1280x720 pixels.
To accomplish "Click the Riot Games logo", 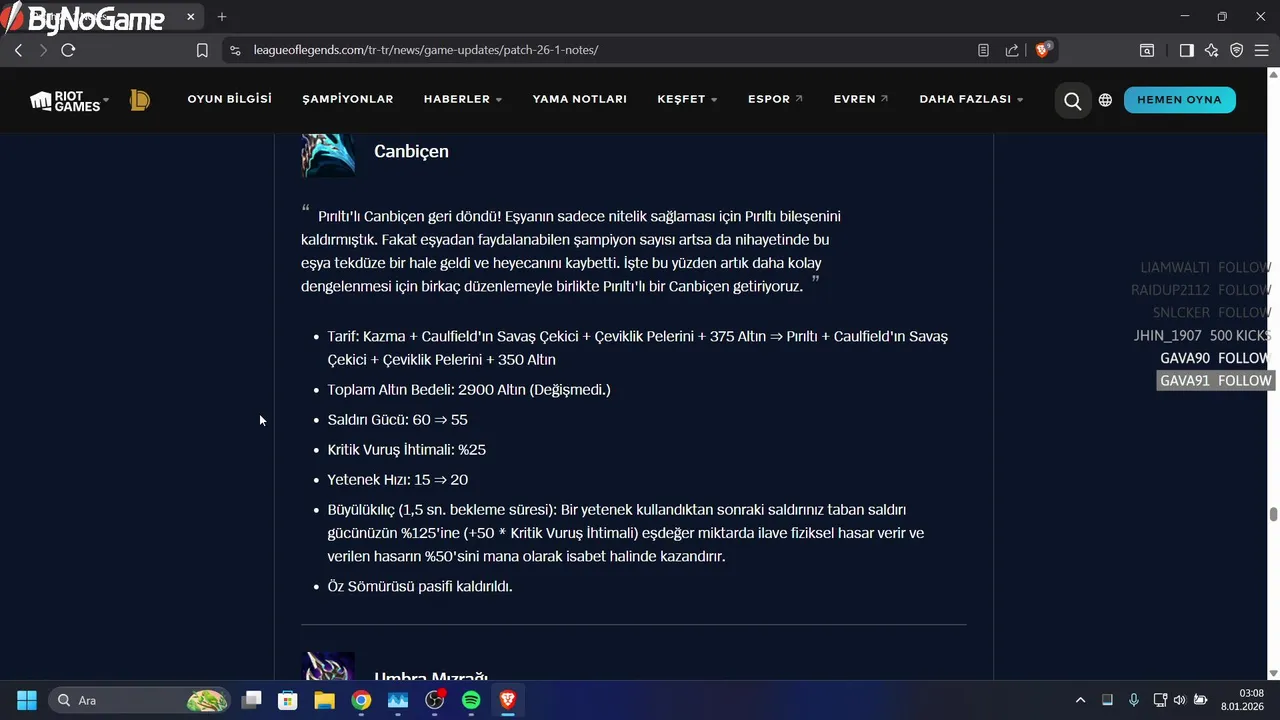I will [x=65, y=100].
